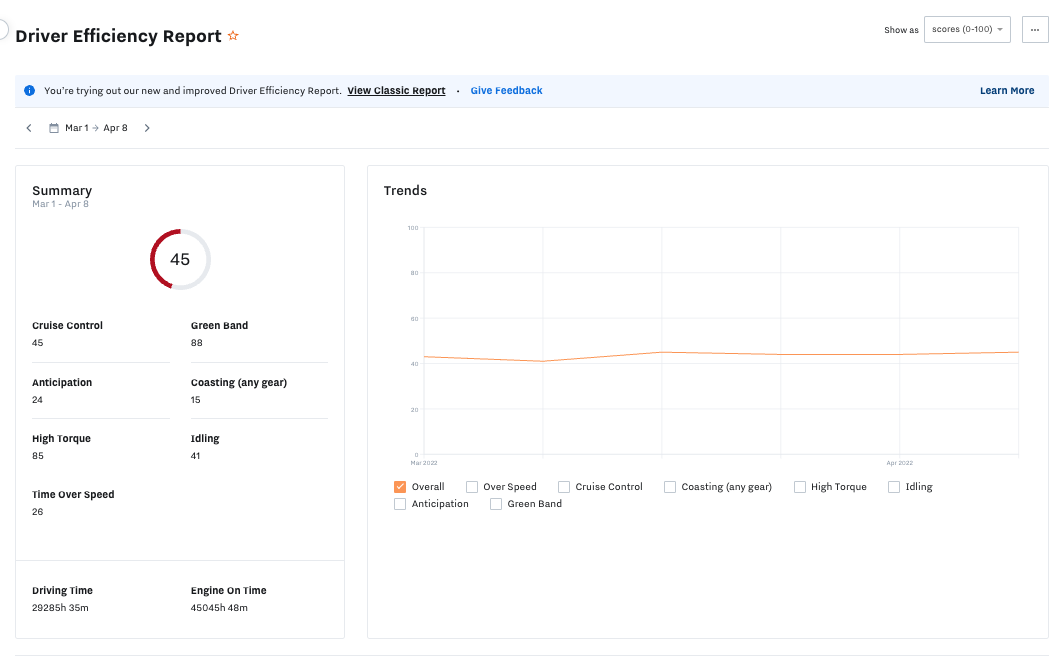1059x658 pixels.
Task: Click the Give Feedback link
Action: (507, 91)
